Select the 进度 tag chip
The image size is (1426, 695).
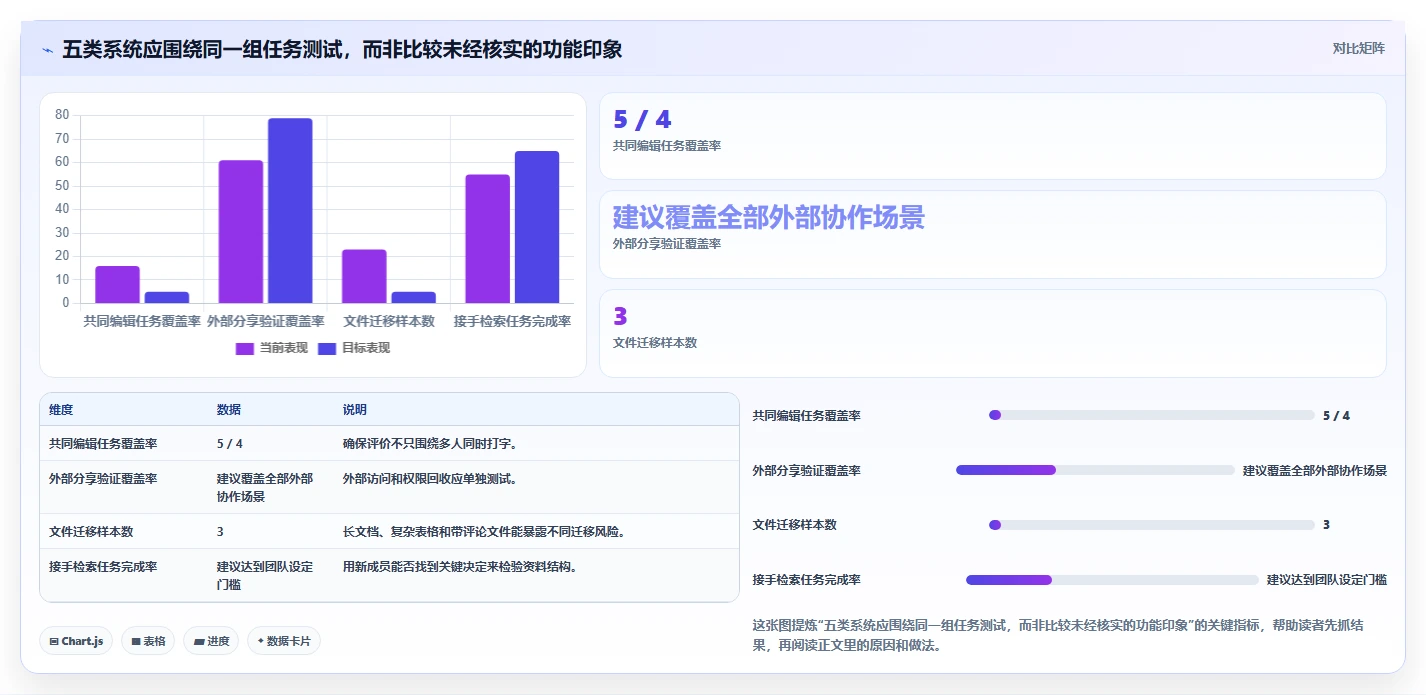[211, 641]
